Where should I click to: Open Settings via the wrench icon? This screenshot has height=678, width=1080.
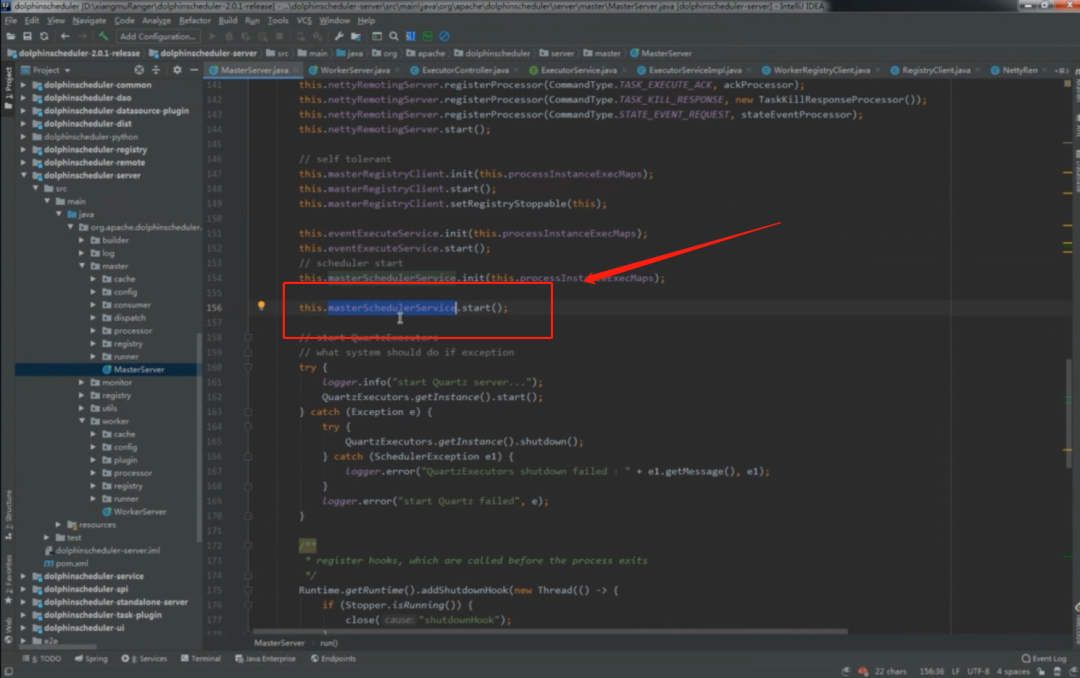pos(339,37)
